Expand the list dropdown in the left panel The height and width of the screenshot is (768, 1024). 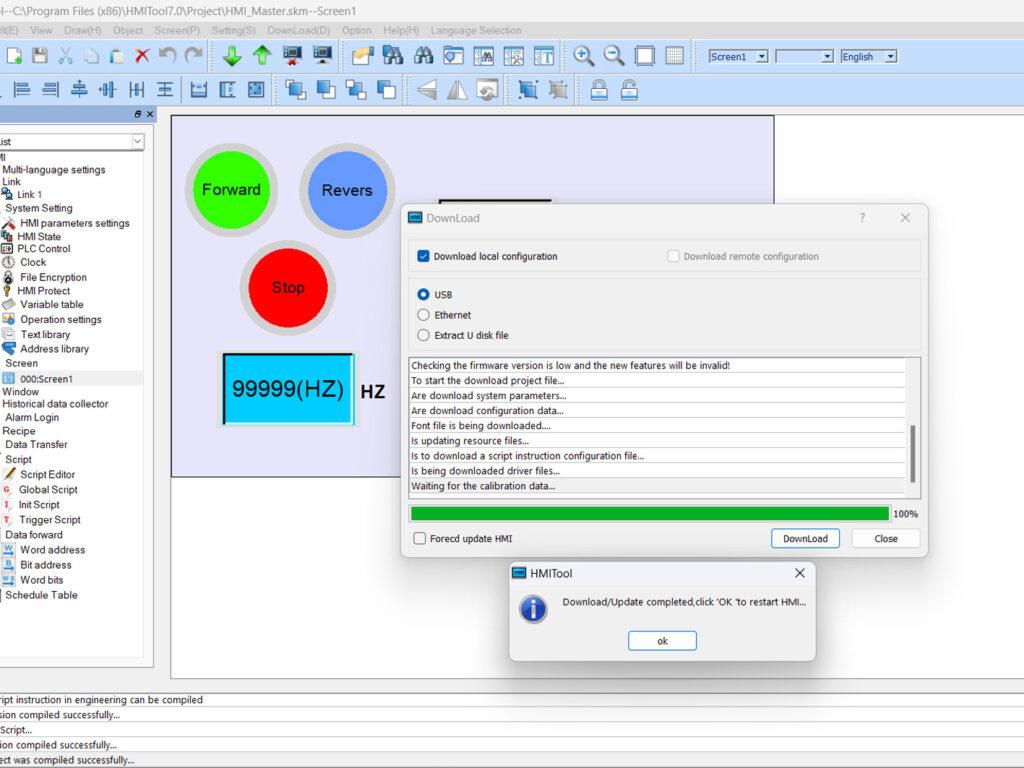tap(137, 141)
